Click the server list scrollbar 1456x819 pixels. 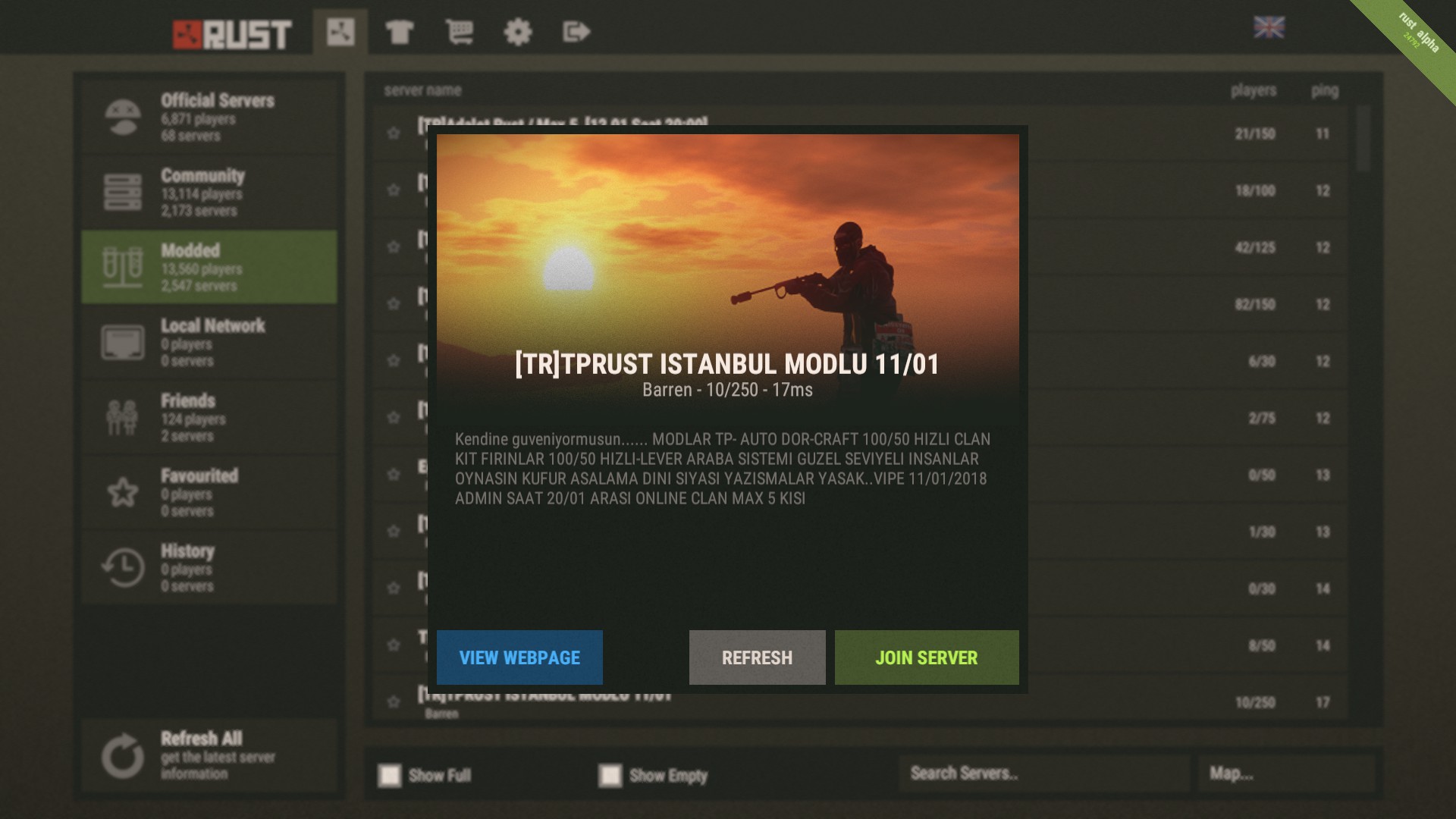coord(1363,139)
